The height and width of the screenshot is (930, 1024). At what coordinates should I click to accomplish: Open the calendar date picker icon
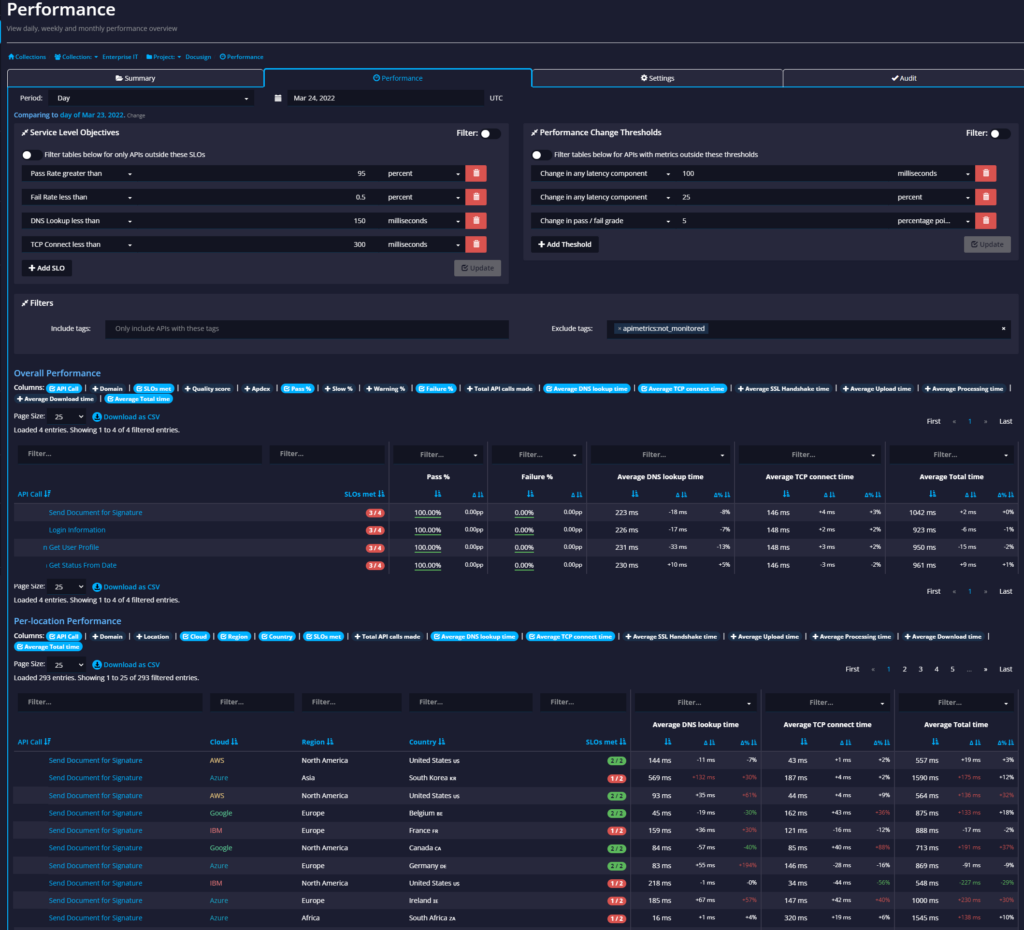pyautogui.click(x=278, y=98)
